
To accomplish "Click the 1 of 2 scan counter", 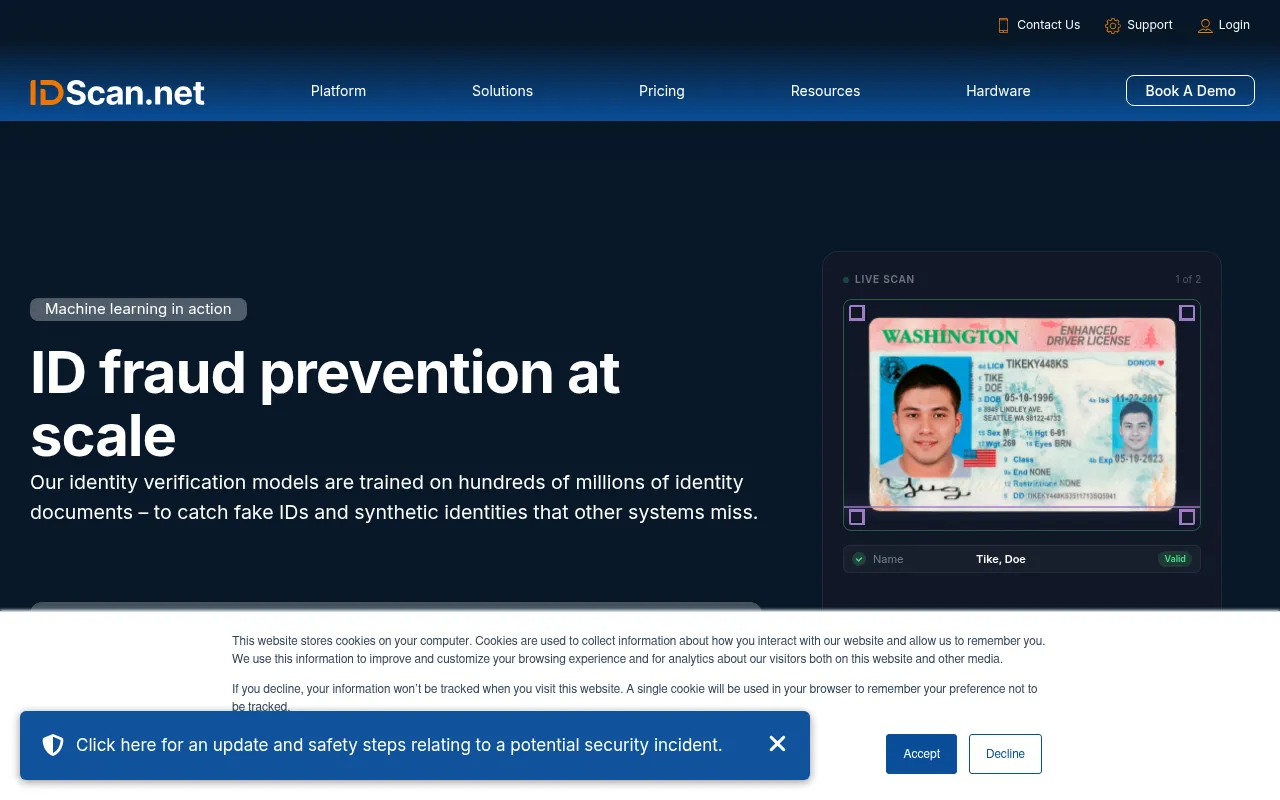I will [1188, 279].
